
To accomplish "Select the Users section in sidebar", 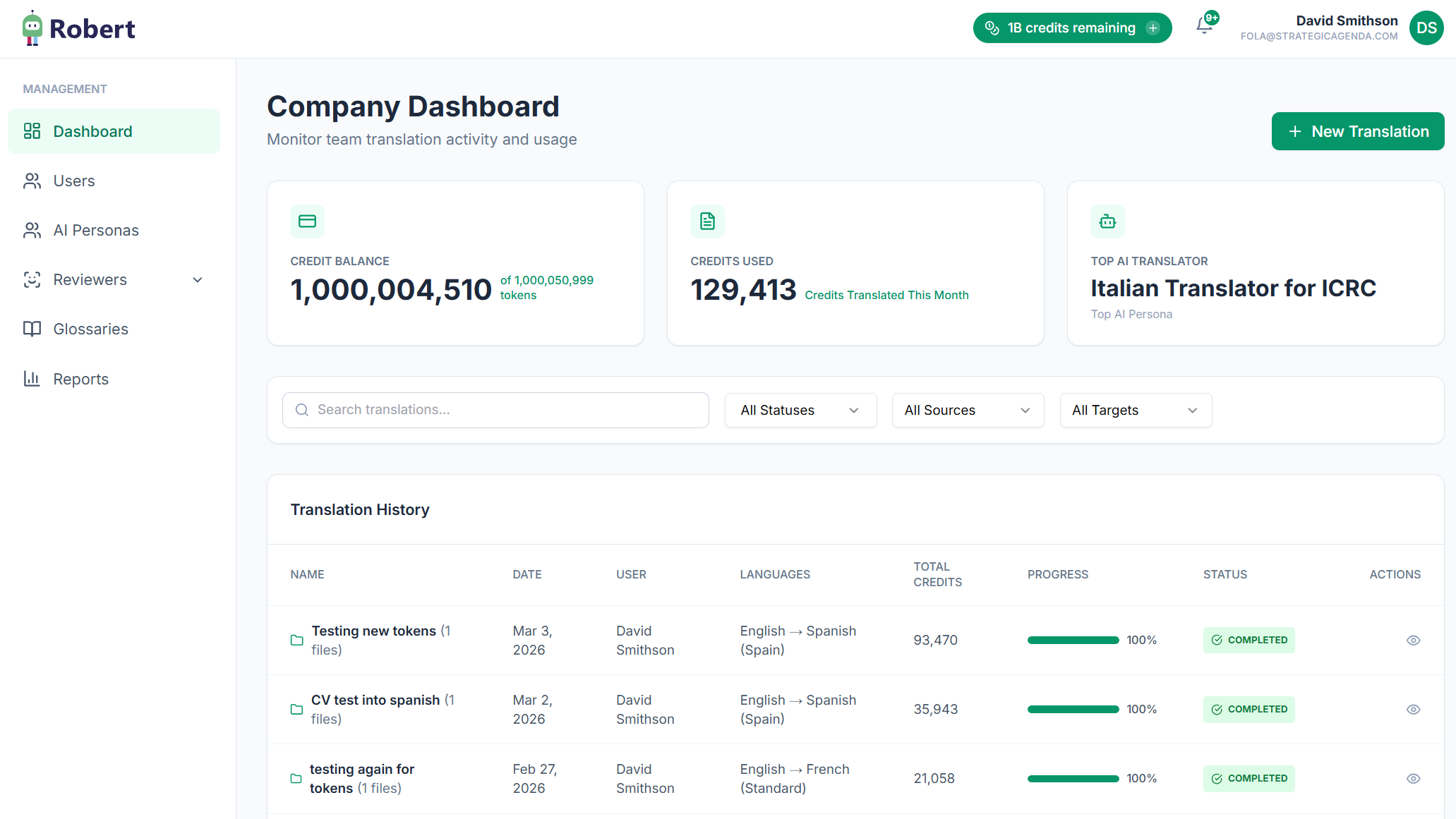I will tap(73, 181).
